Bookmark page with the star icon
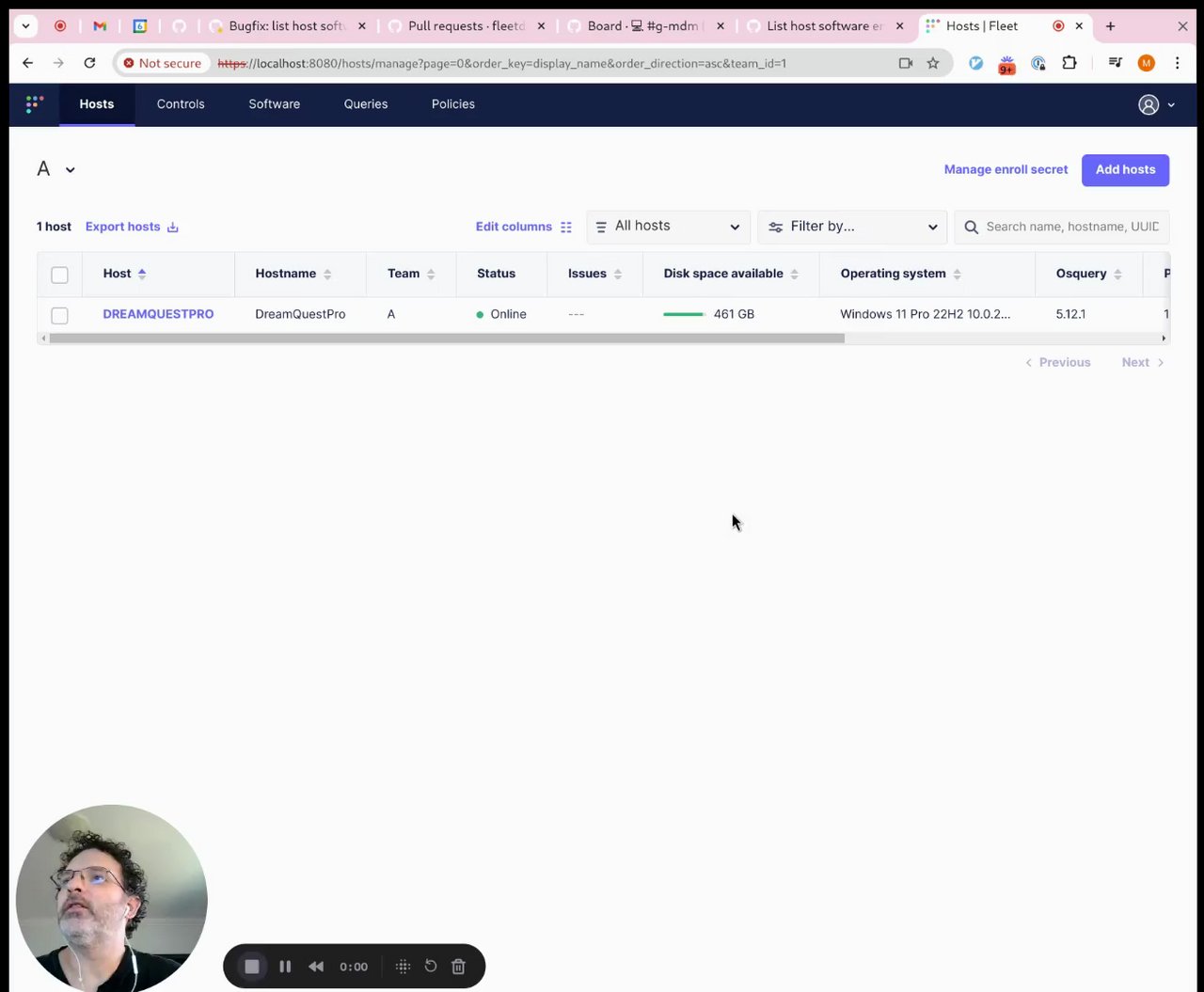This screenshot has width=1204, height=992. pyautogui.click(x=933, y=63)
